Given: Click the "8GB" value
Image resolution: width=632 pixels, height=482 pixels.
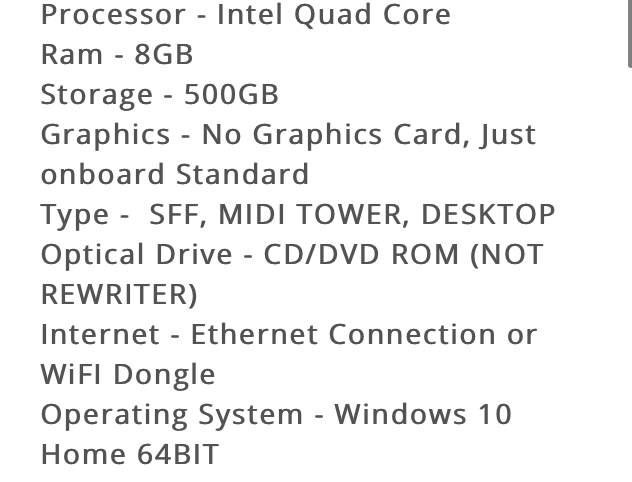Looking at the screenshot, I should 164,54.
